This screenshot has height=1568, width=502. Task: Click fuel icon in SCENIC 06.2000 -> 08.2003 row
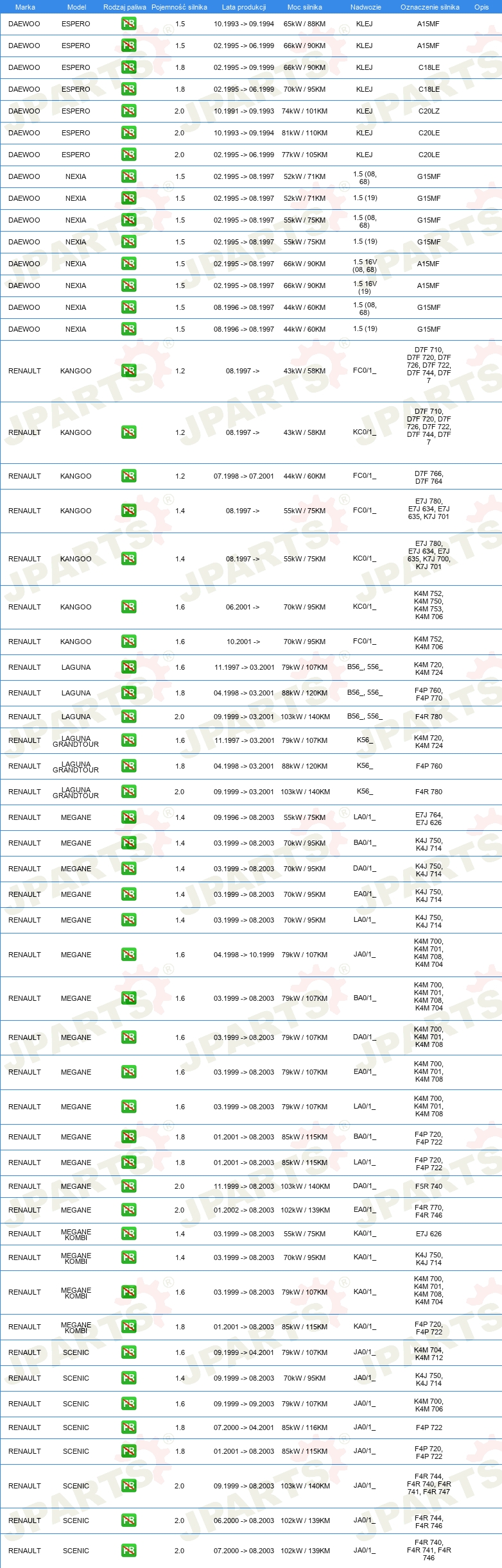pyautogui.click(x=128, y=1521)
